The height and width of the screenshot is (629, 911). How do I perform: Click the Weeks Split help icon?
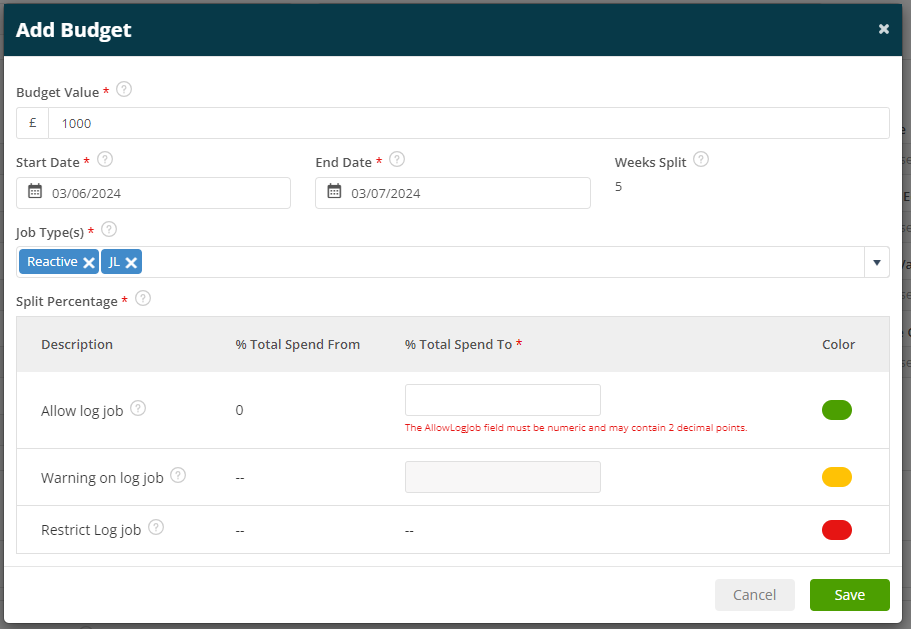coord(701,159)
